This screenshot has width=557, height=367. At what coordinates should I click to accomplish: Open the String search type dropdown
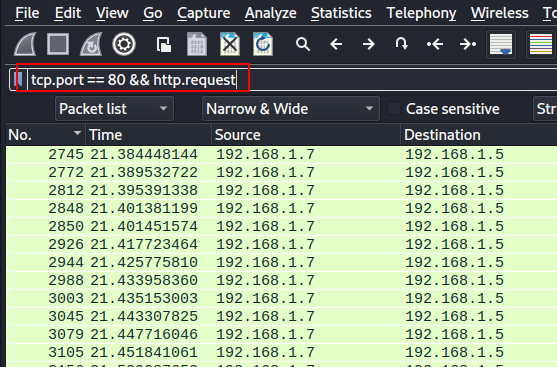point(545,109)
